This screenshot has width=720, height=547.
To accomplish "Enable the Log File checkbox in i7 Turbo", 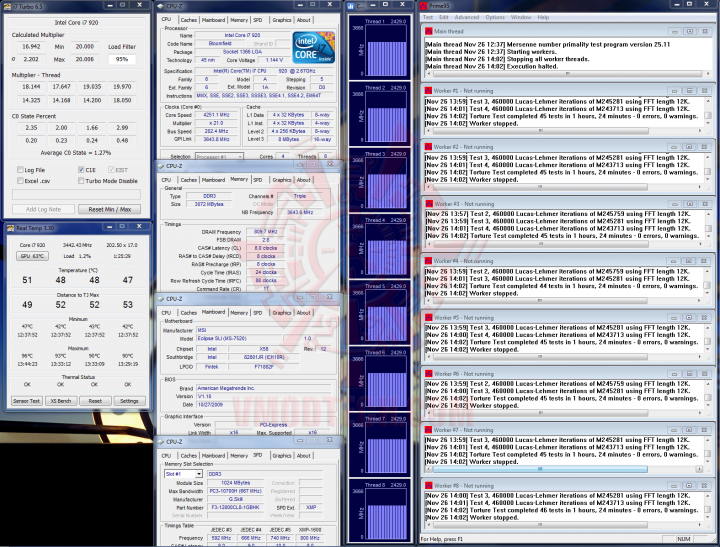I will [x=20, y=170].
